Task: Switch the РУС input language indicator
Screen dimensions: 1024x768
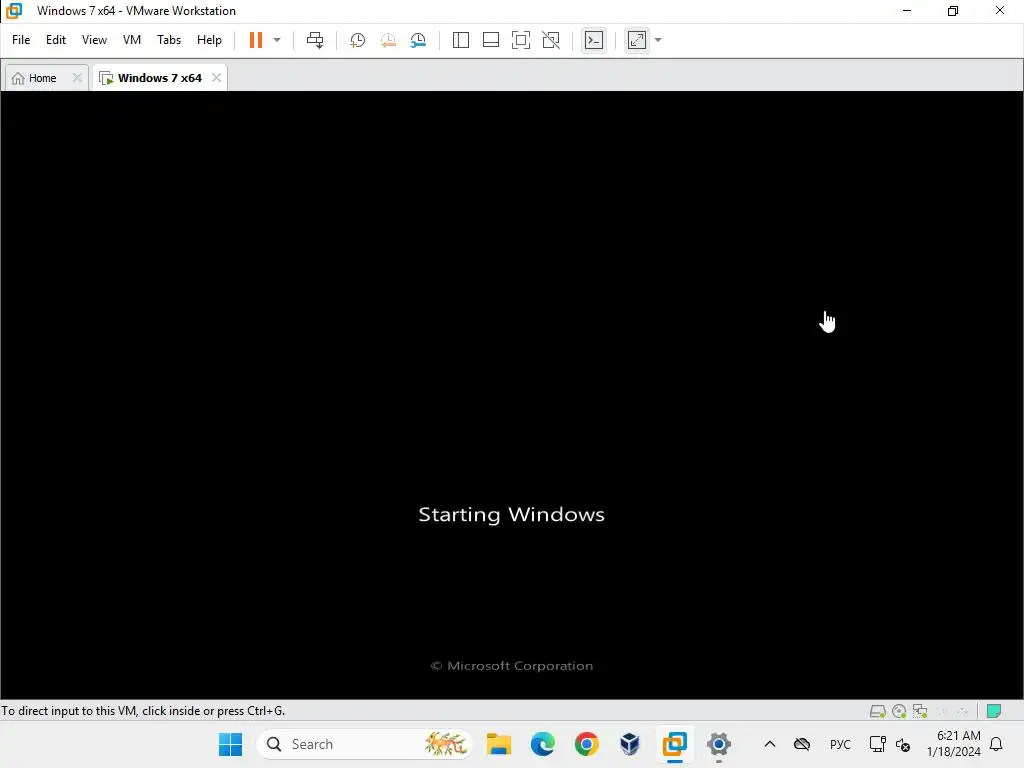Action: 840,744
